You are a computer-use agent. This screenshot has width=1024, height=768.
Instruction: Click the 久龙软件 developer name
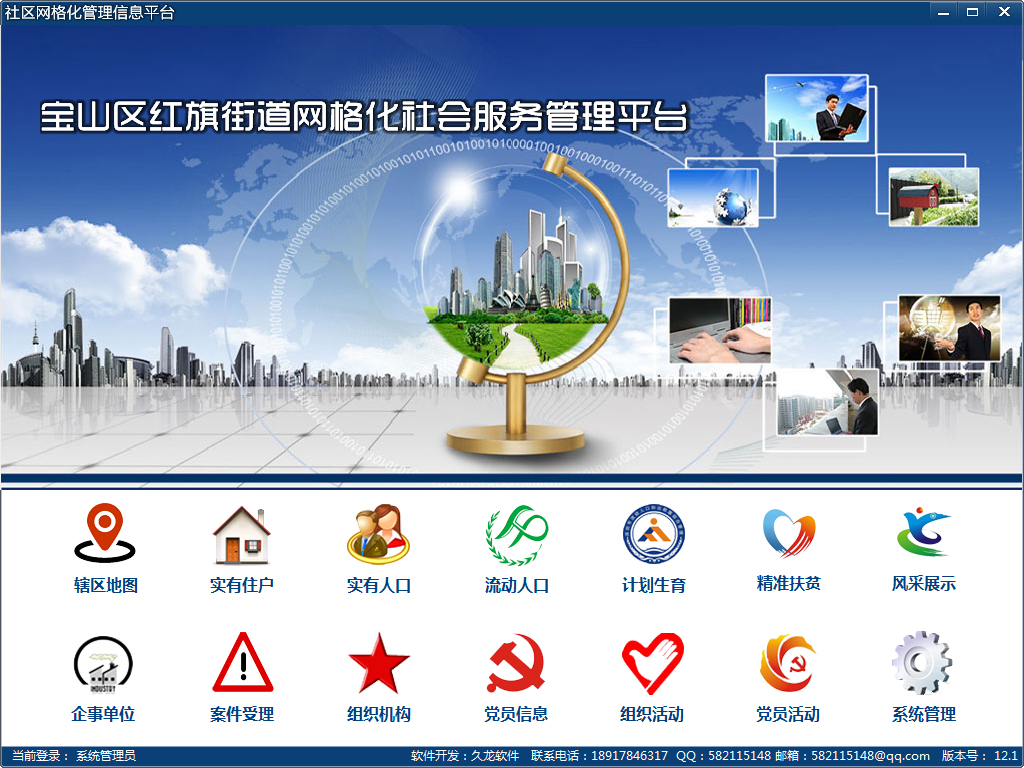[492, 757]
